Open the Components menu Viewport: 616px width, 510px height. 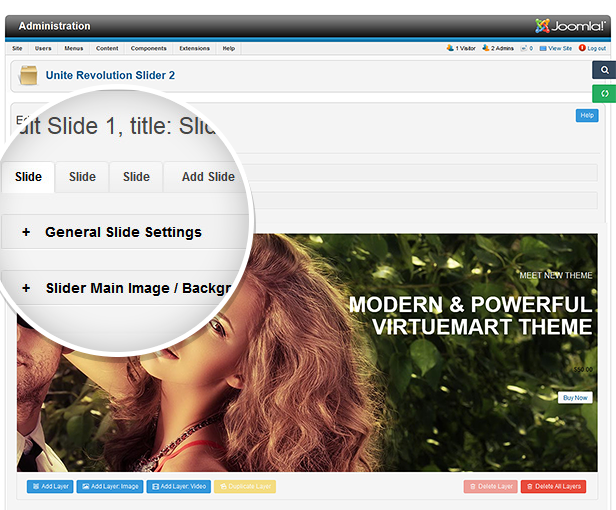(x=149, y=48)
